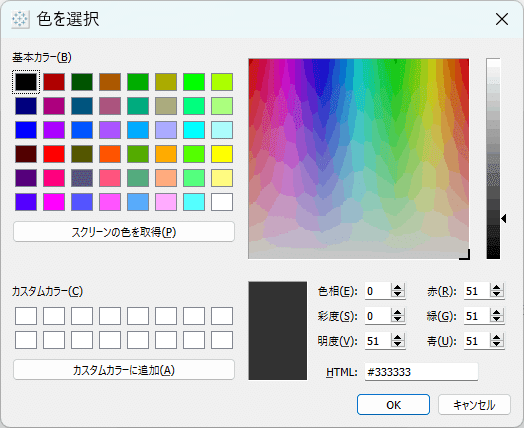Click the カスタムカラーに追加 button
This screenshot has height=428, width=524.
pos(124,370)
